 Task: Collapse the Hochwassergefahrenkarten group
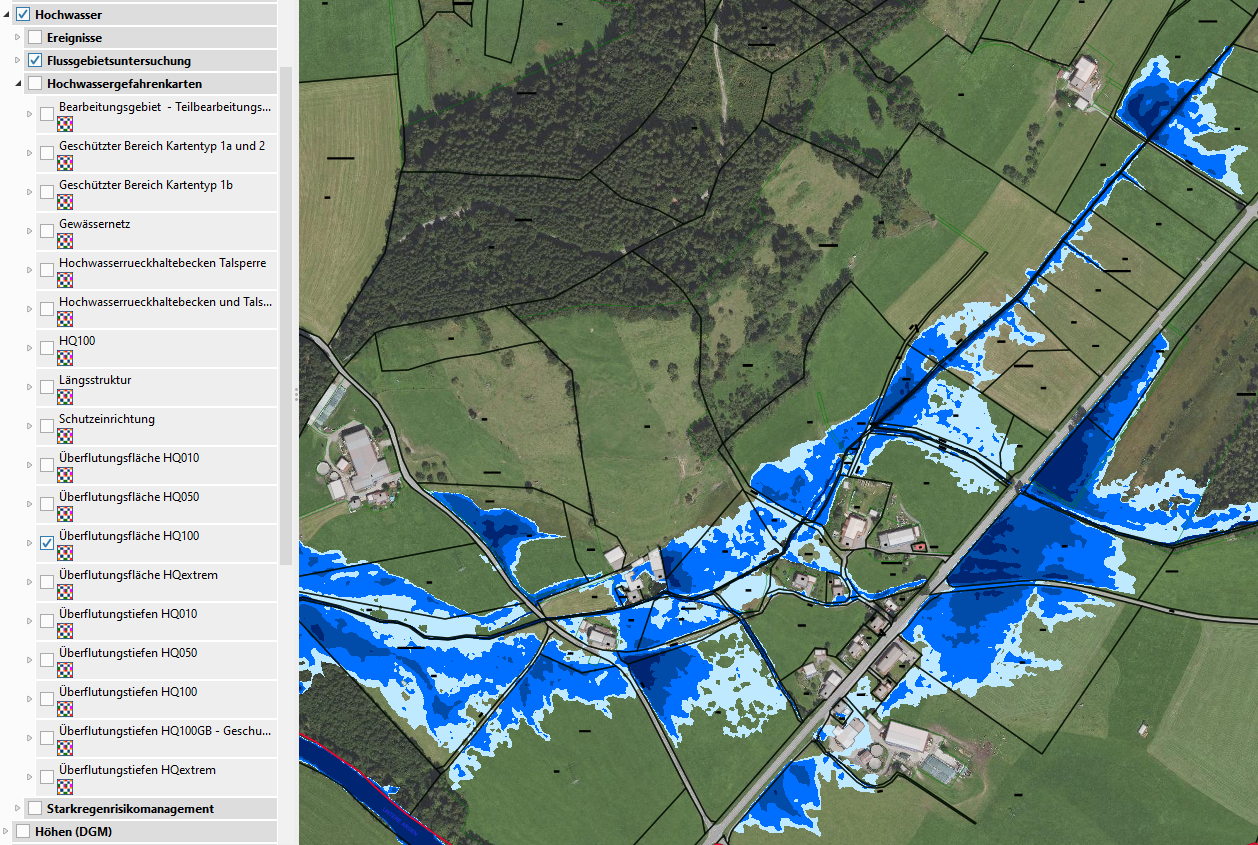click(x=17, y=84)
